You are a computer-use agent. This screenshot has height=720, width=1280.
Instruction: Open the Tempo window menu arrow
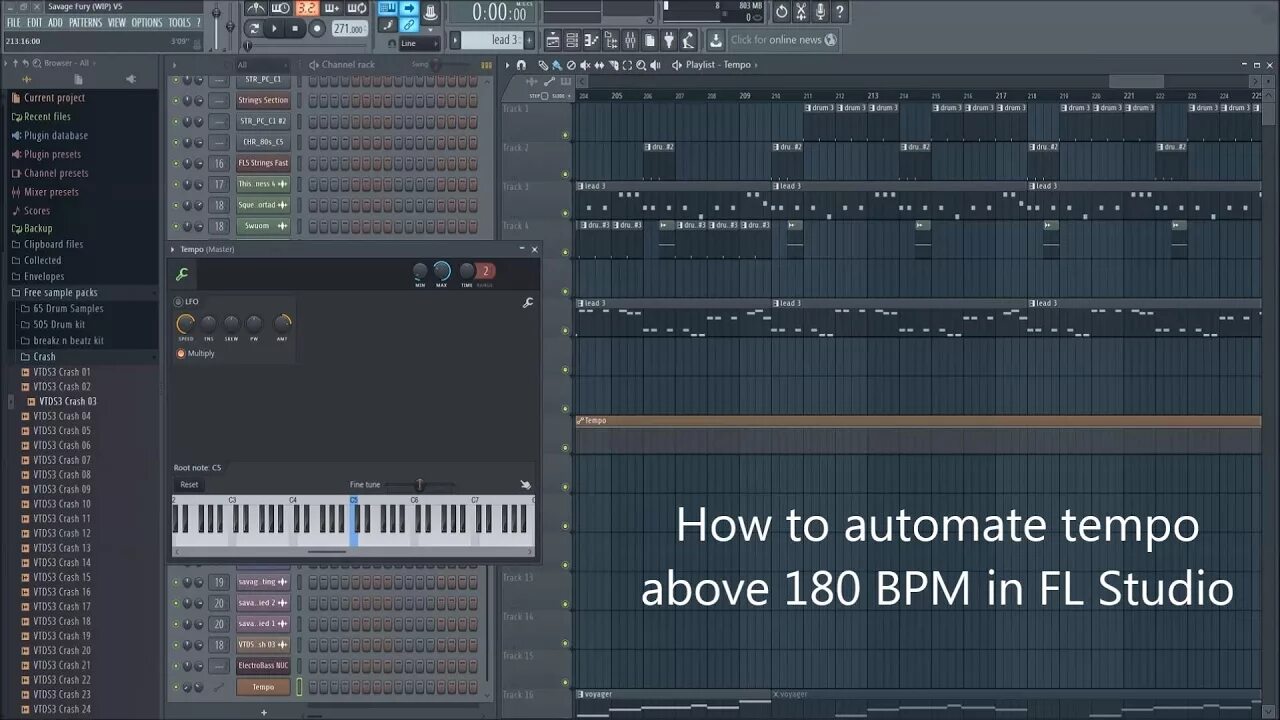click(x=172, y=249)
